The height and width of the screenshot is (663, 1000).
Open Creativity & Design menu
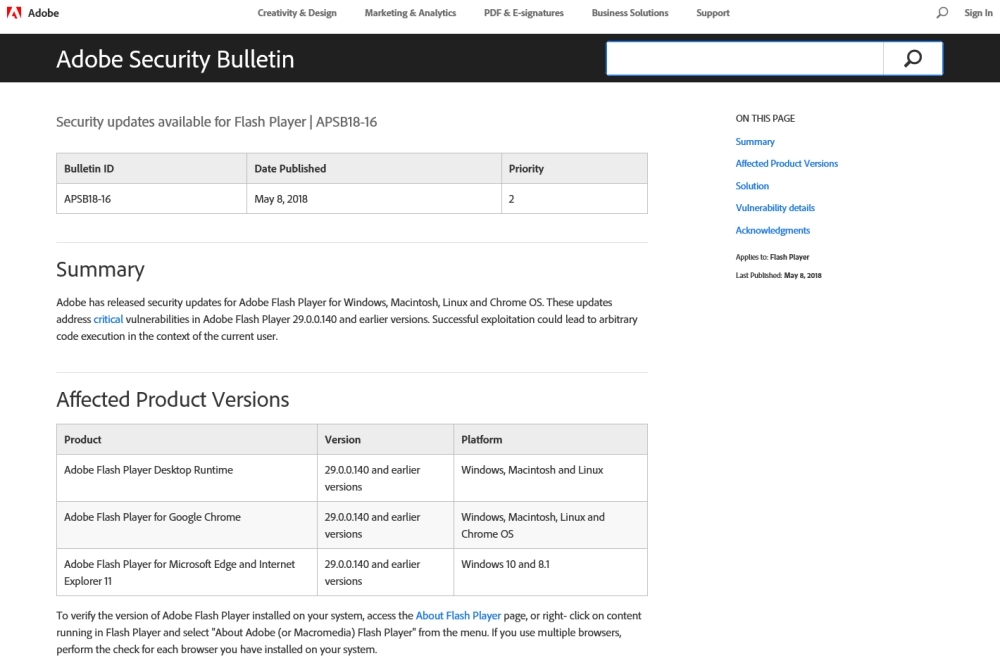pyautogui.click(x=297, y=13)
